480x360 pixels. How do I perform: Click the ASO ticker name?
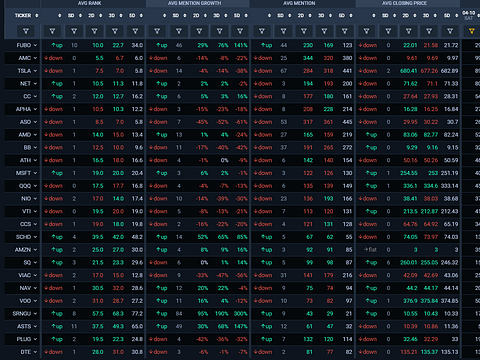coord(25,122)
